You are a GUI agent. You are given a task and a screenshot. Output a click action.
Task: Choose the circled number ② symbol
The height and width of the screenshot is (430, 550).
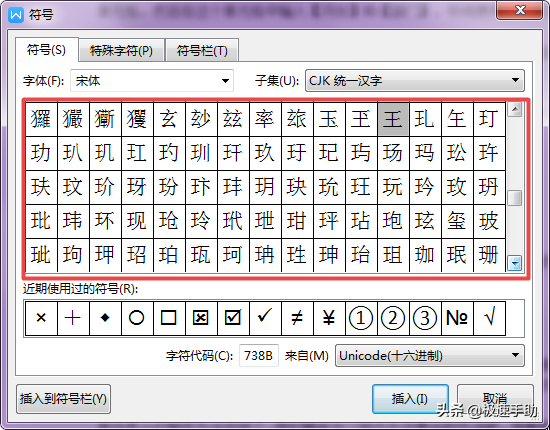[393, 318]
